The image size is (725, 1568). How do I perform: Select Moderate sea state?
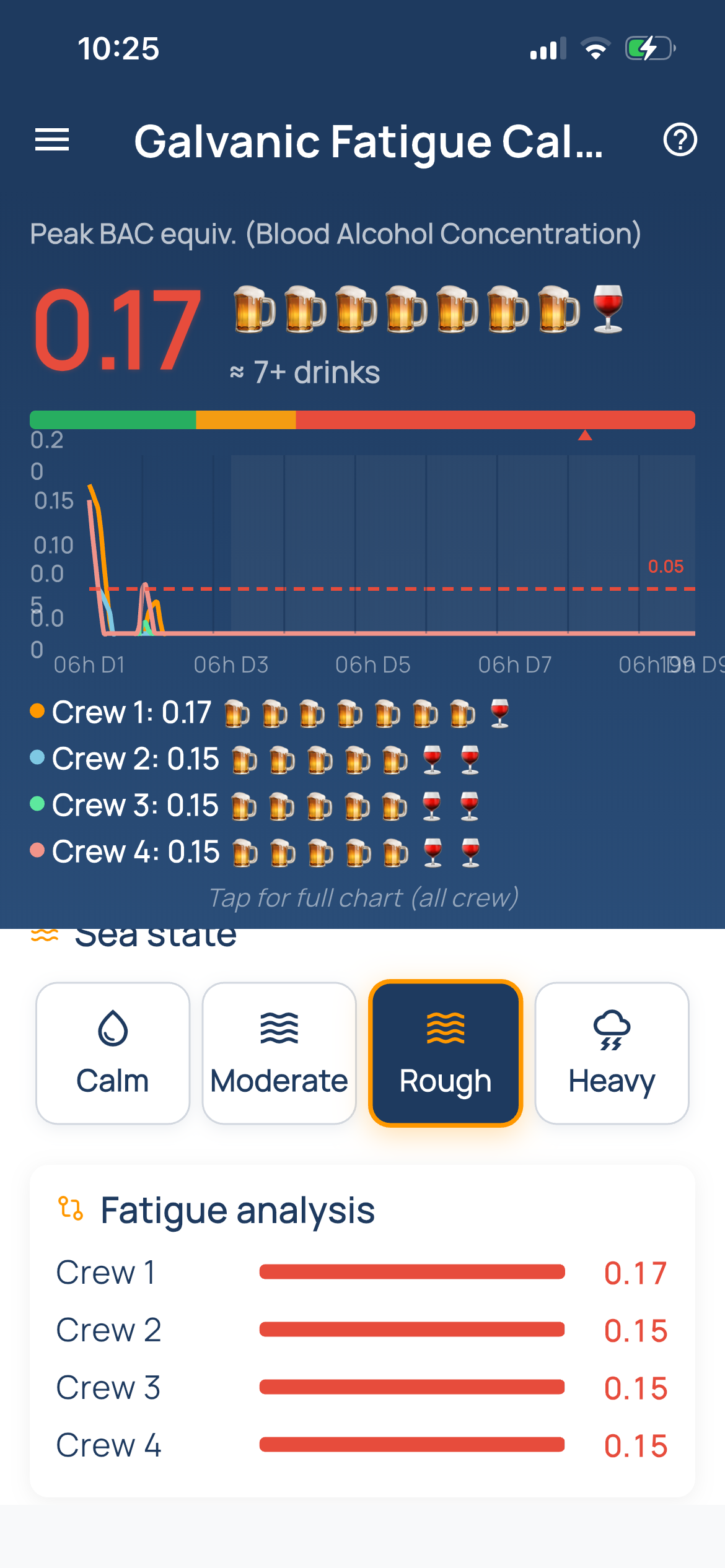(279, 1053)
